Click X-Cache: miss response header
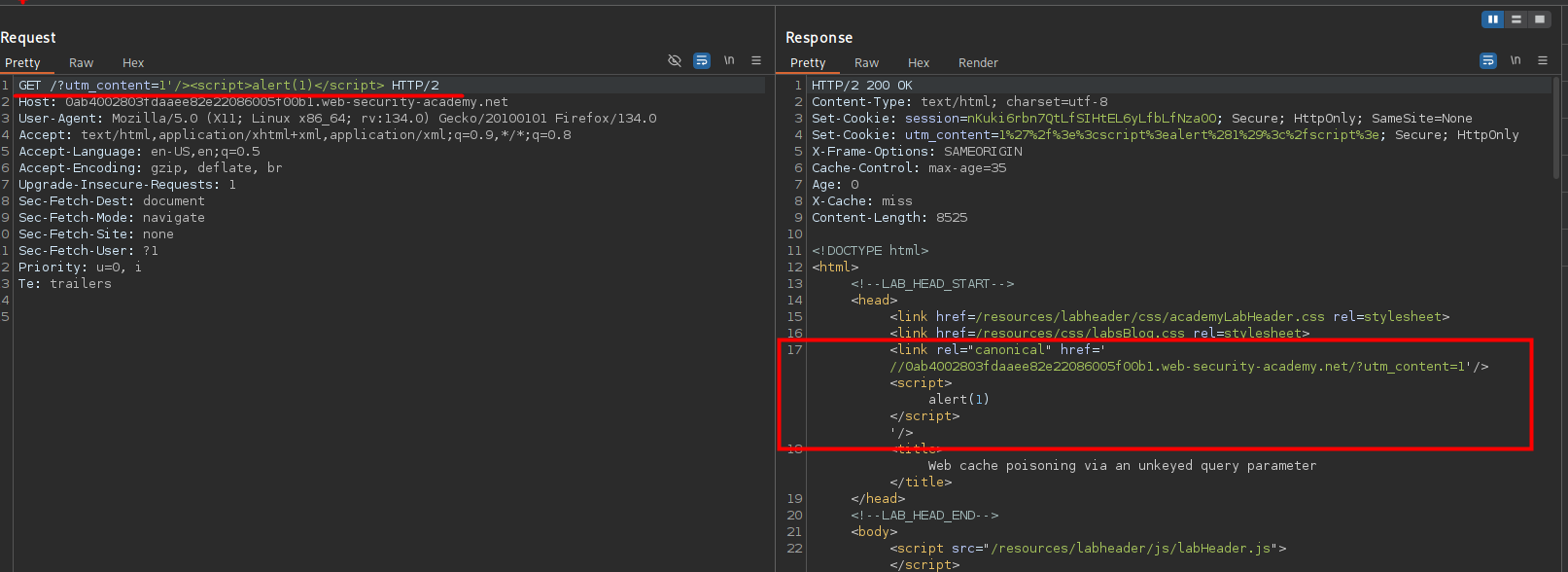Image resolution: width=1568 pixels, height=572 pixels. (862, 201)
